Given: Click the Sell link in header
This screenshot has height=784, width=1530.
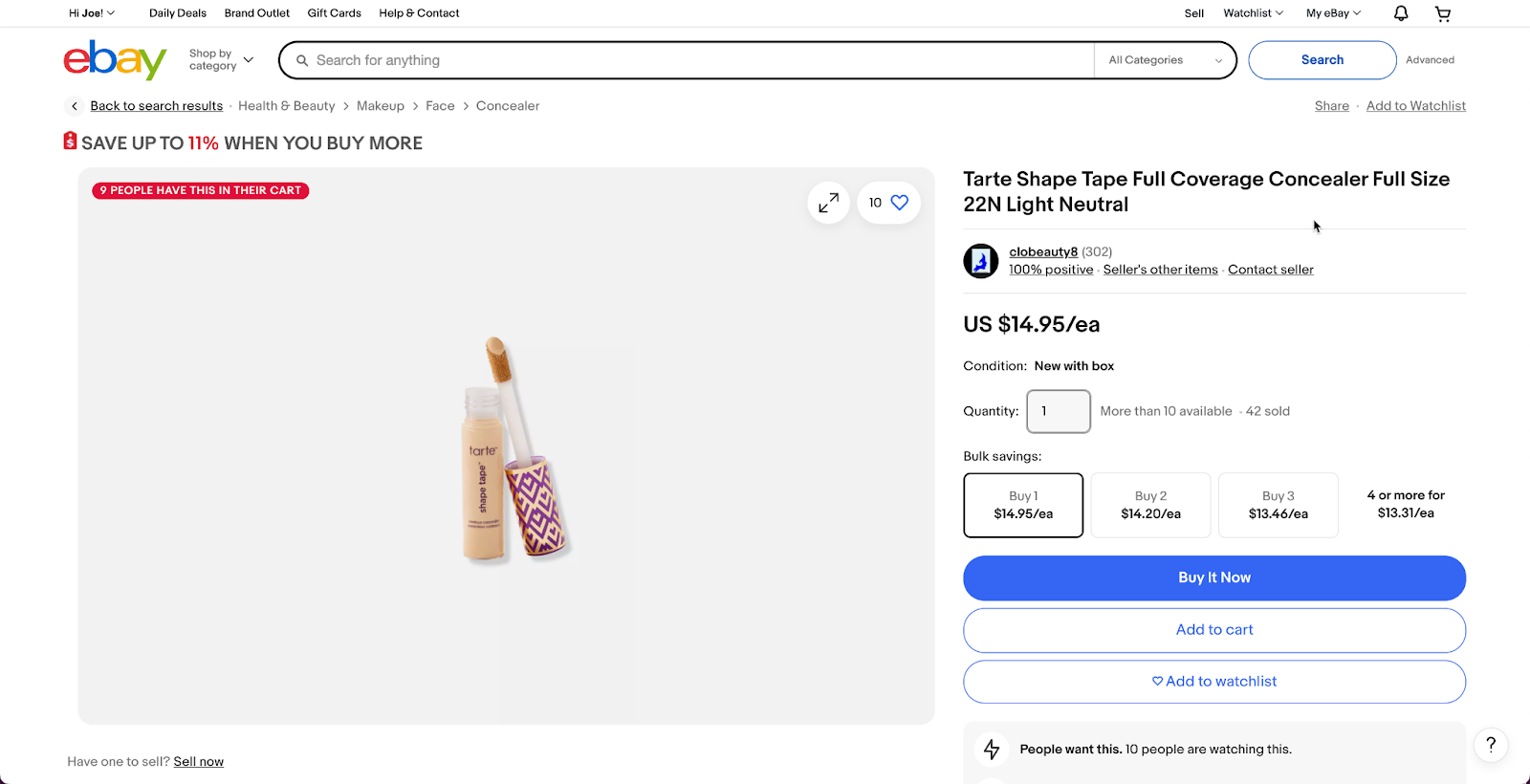Looking at the screenshot, I should (1194, 13).
